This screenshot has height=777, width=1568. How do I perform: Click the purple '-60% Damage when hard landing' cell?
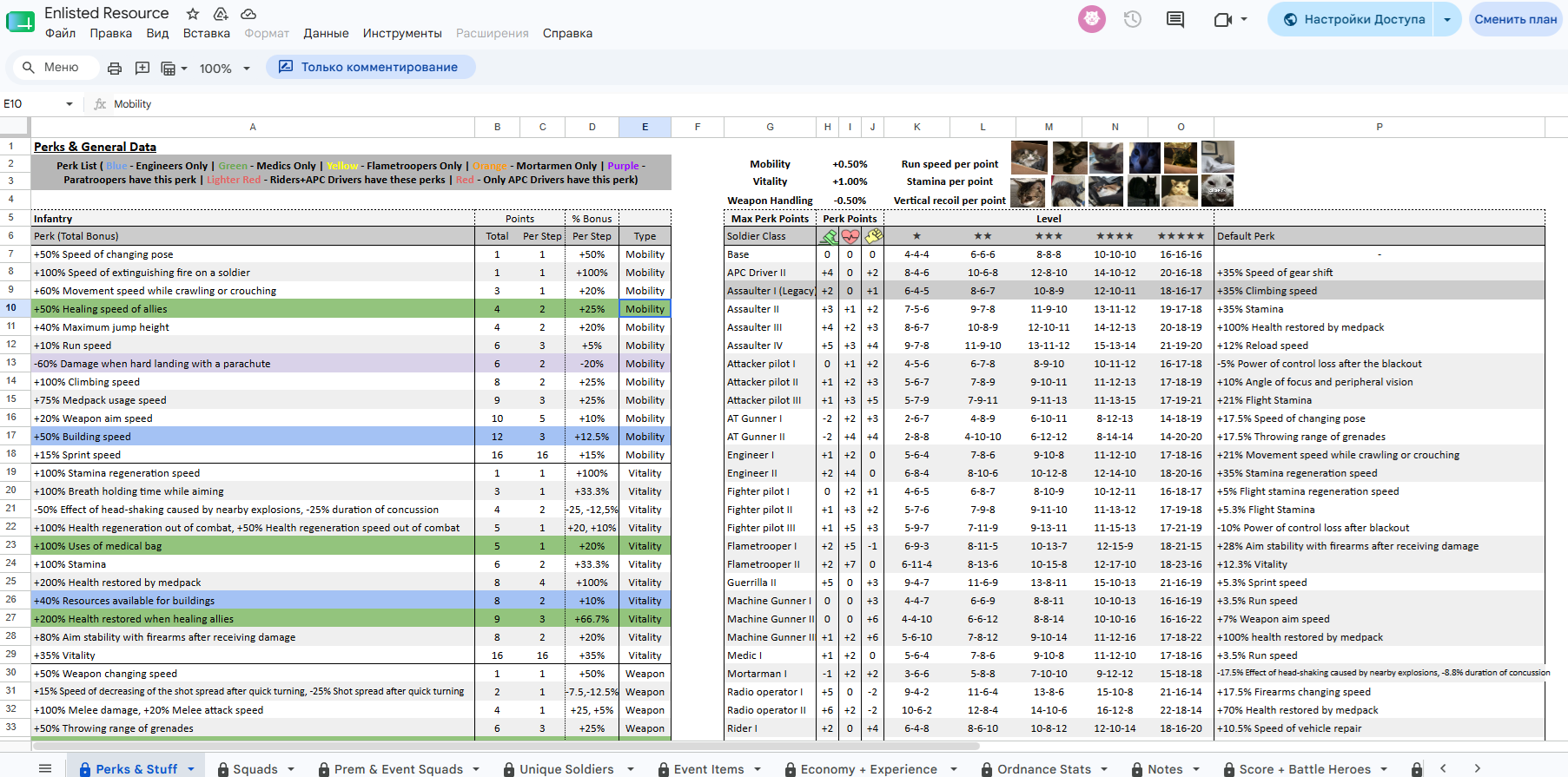[253, 364]
